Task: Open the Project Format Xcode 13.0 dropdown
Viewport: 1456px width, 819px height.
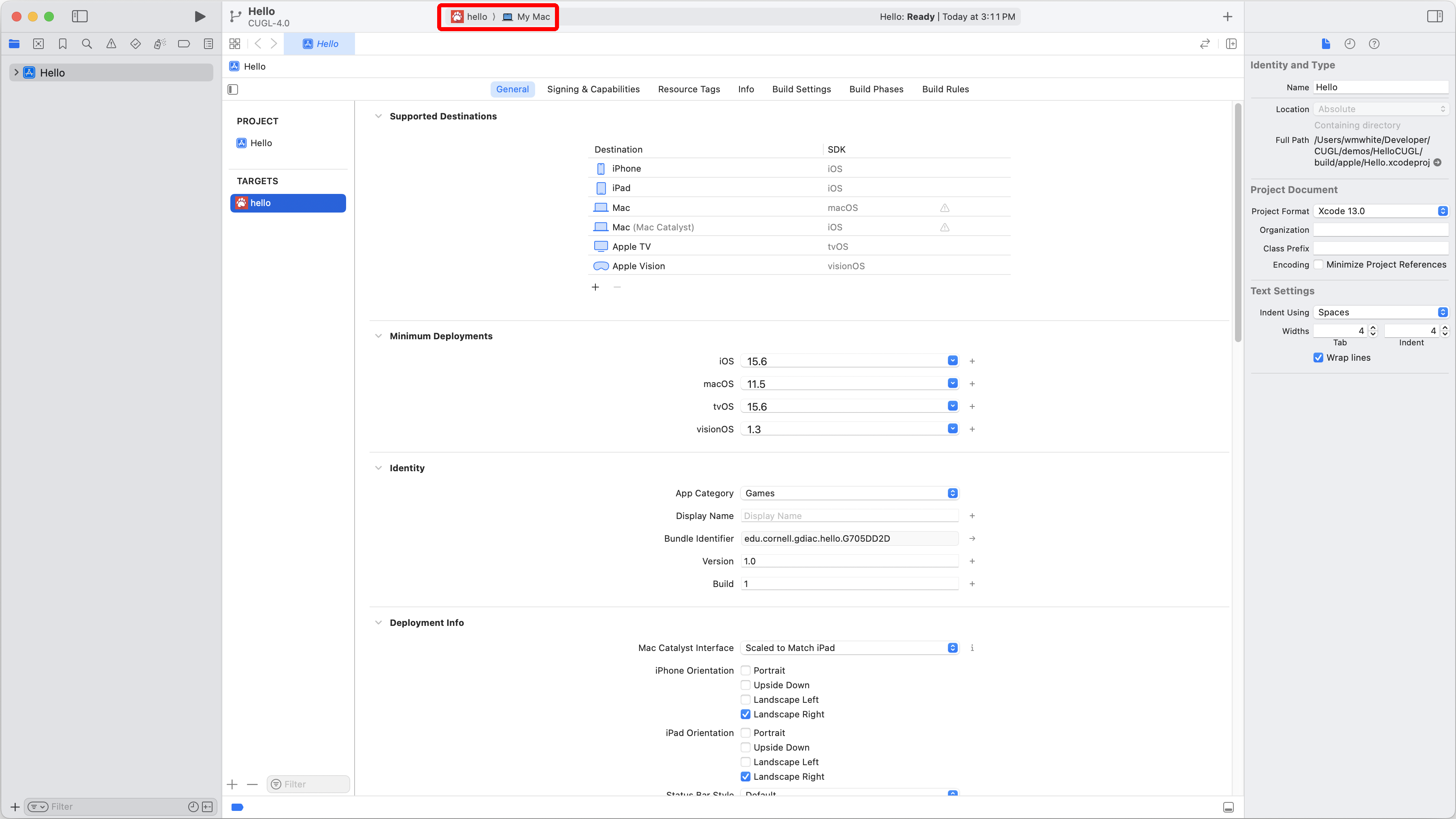Action: click(x=1379, y=211)
